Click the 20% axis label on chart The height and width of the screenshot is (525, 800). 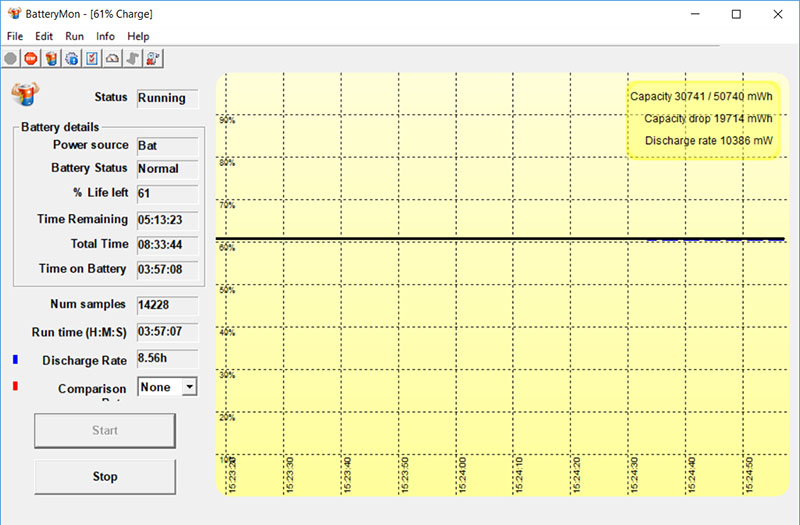tap(227, 417)
